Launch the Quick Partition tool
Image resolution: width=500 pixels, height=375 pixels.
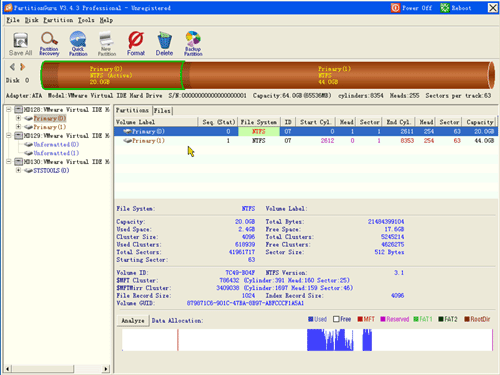[78, 44]
